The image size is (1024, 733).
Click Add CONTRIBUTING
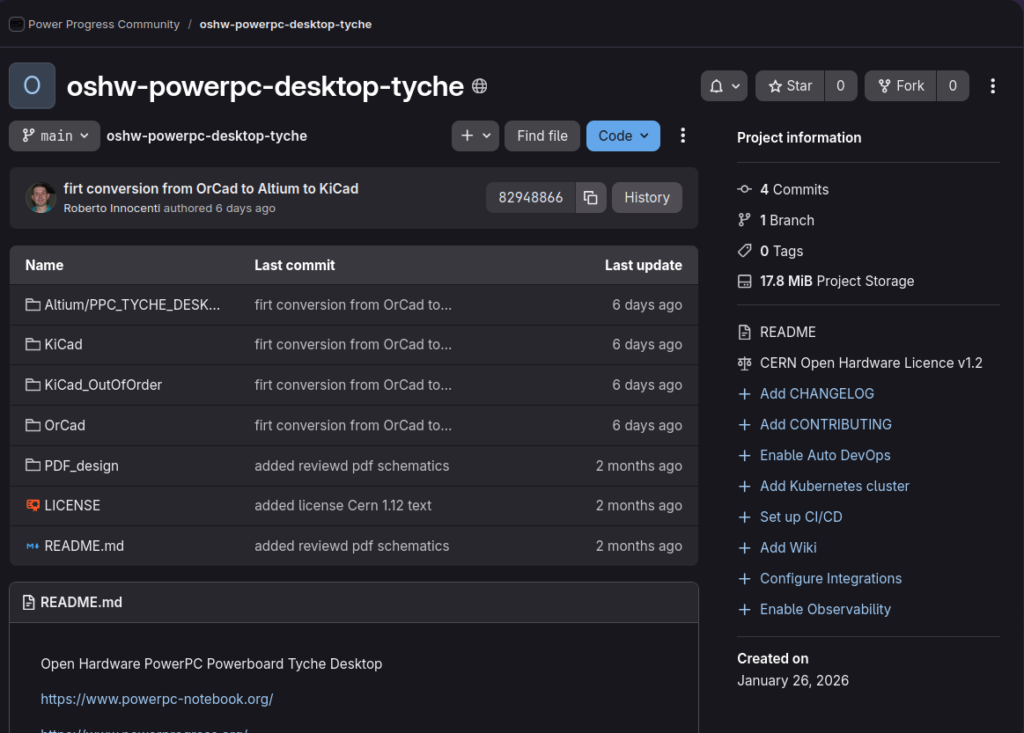point(825,425)
